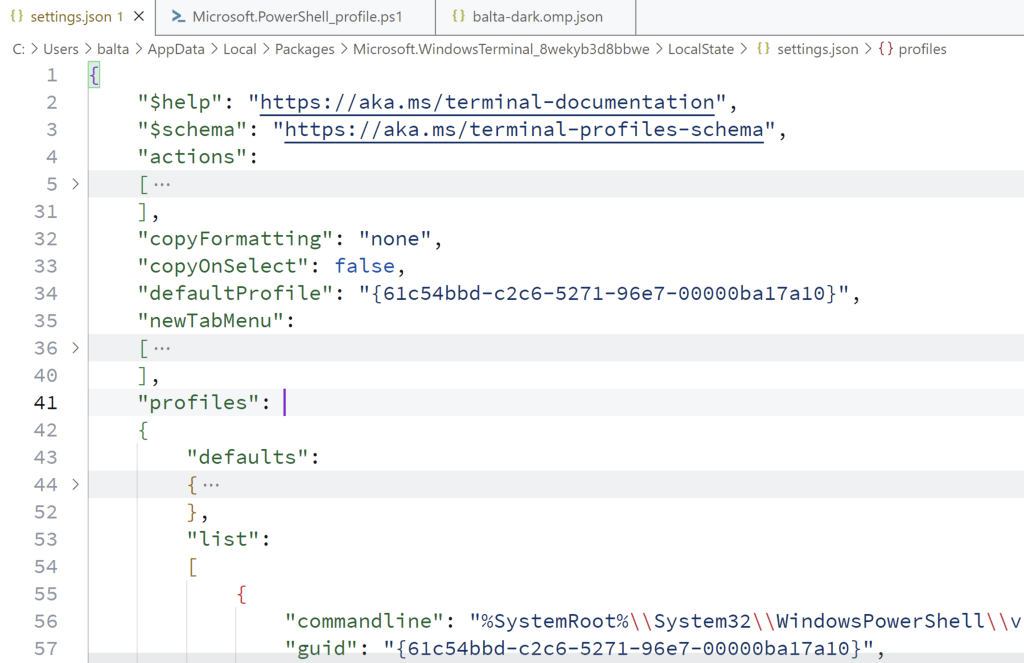
Task: Click the "copyFormatting" key text
Action: click(236, 239)
